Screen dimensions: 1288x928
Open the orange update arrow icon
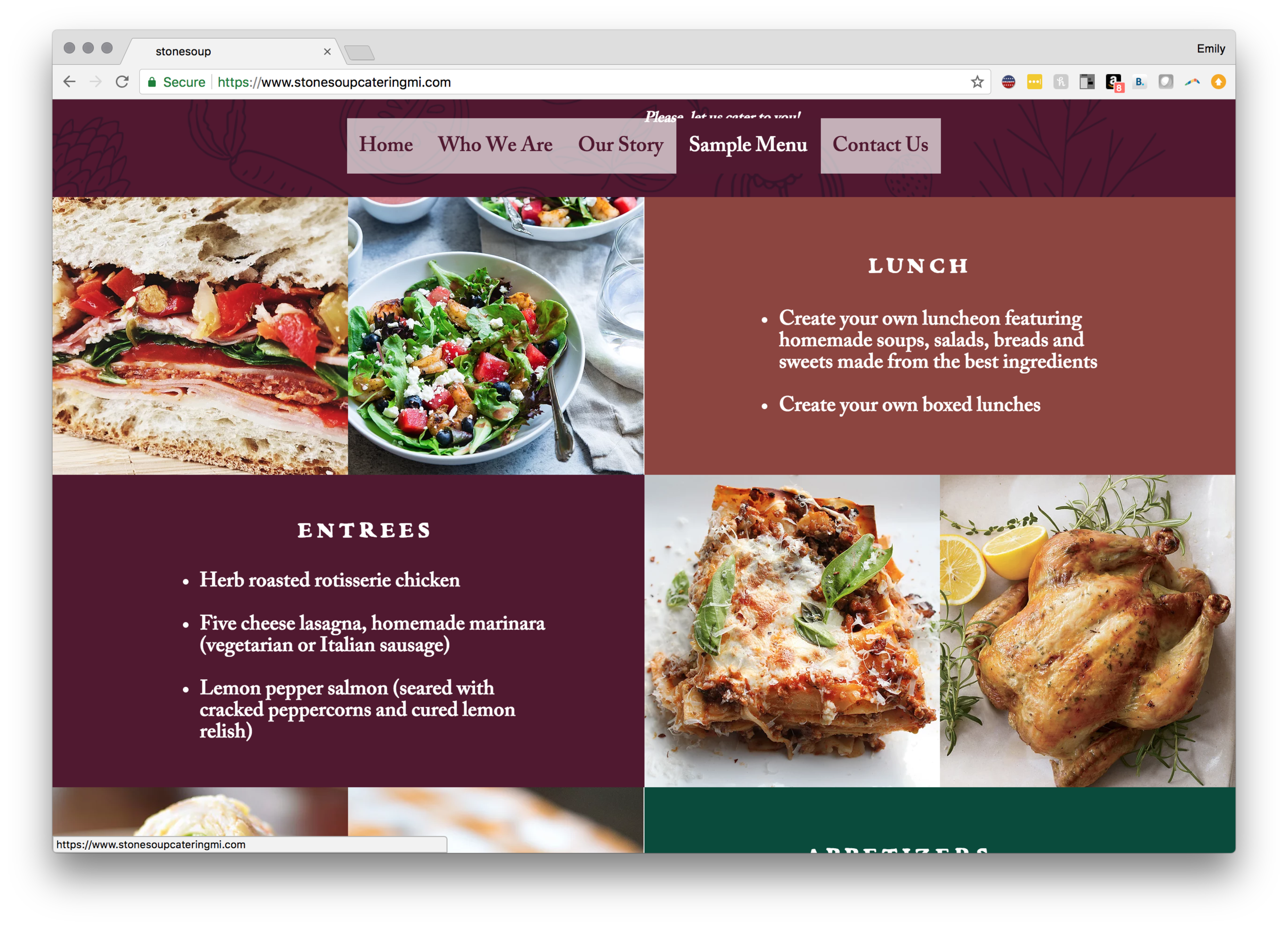click(1218, 82)
